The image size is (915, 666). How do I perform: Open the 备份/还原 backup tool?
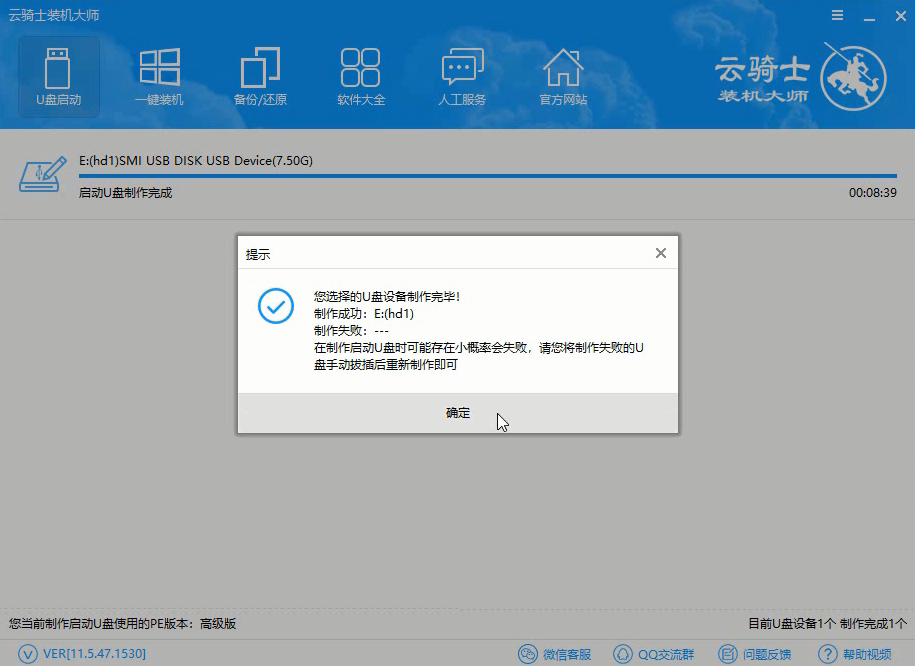261,75
